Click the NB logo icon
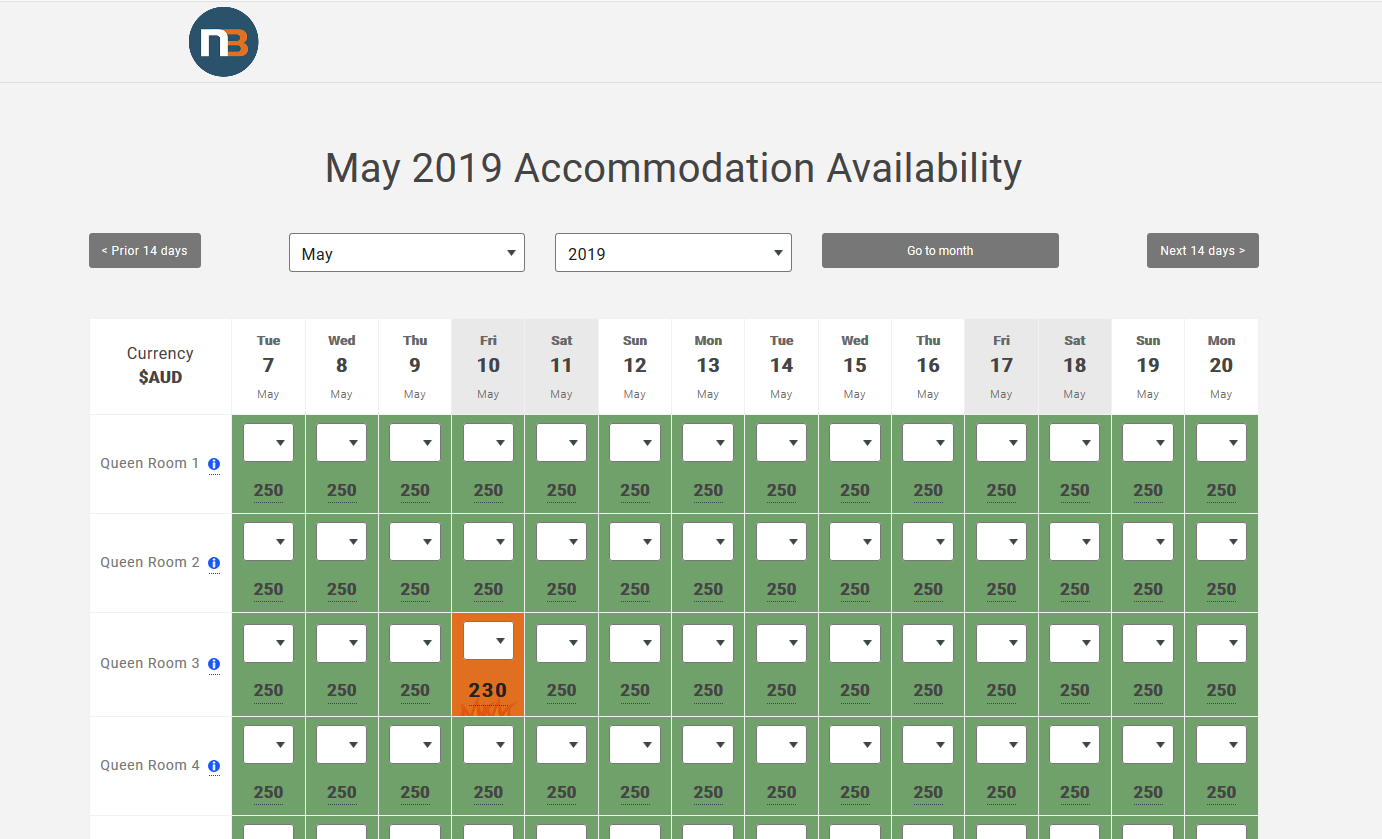This screenshot has height=839, width=1382. (224, 42)
